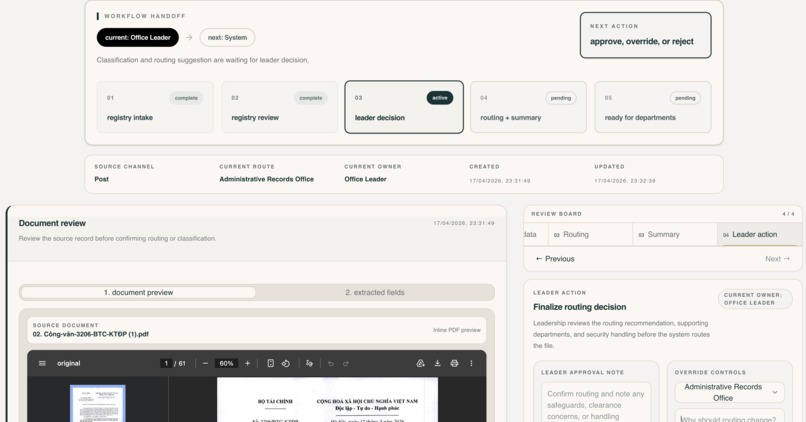Click the 'Office Leader' current owner value
This screenshot has width=806, height=422.
[365, 179]
